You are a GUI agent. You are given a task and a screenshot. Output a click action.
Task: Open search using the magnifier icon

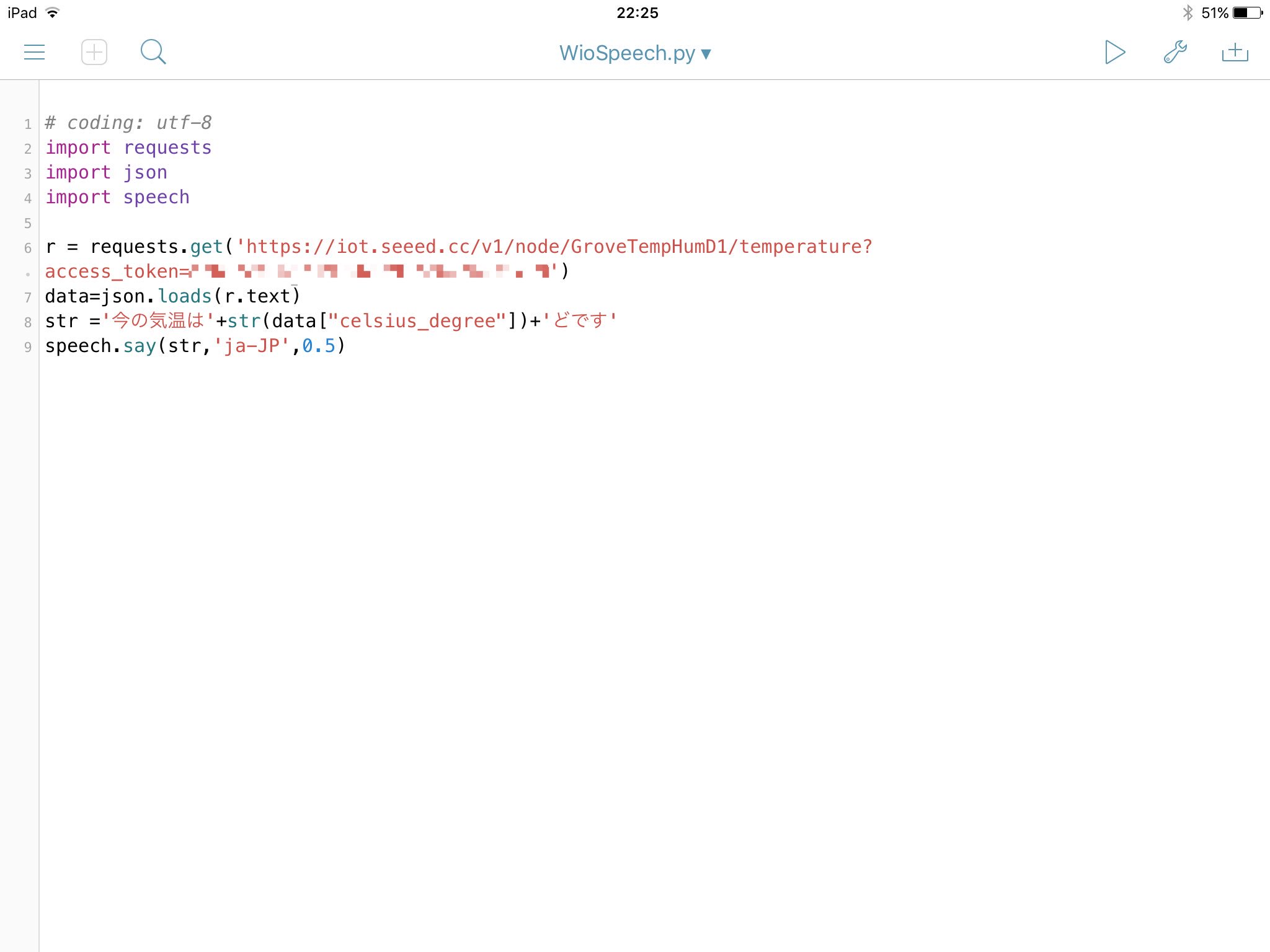pyautogui.click(x=153, y=52)
